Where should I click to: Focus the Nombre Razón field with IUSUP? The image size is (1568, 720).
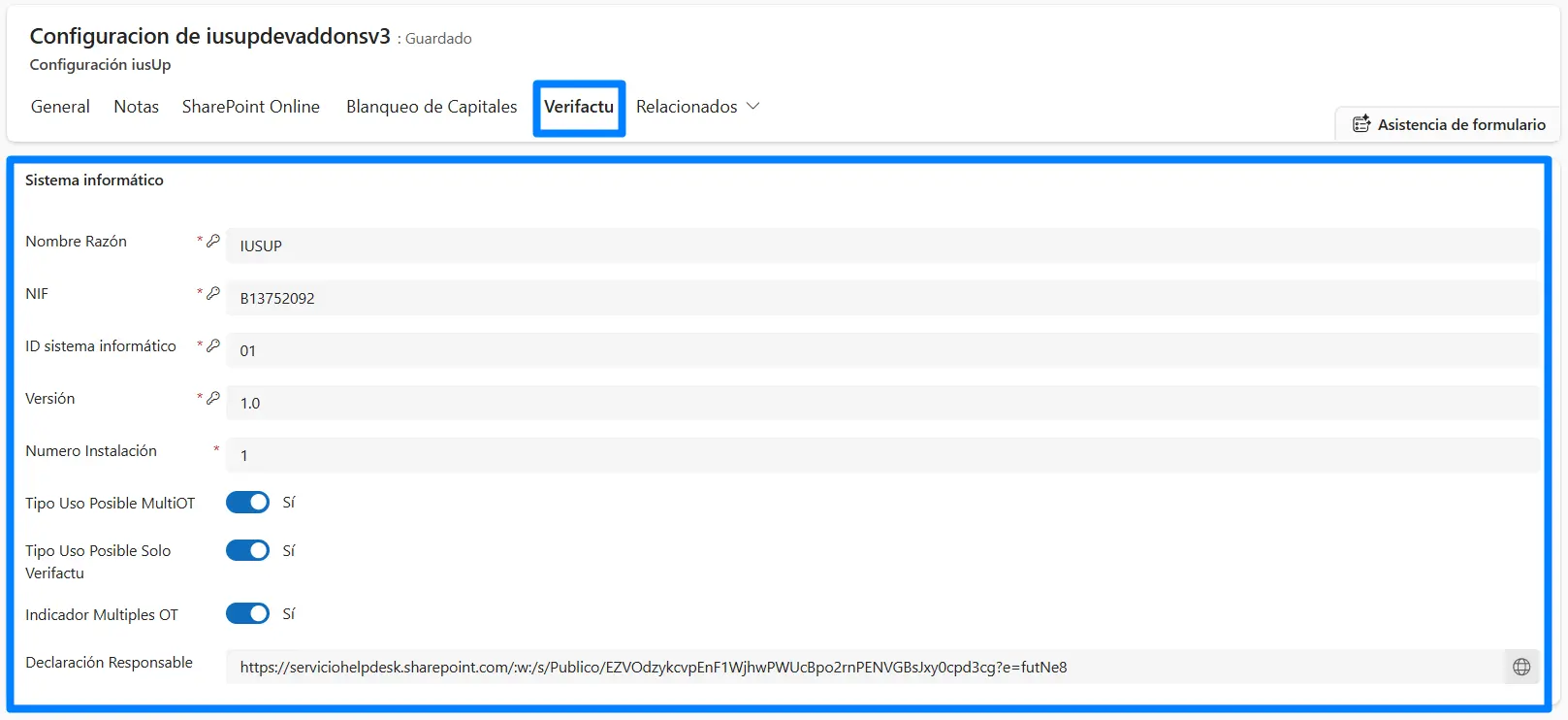(x=882, y=245)
